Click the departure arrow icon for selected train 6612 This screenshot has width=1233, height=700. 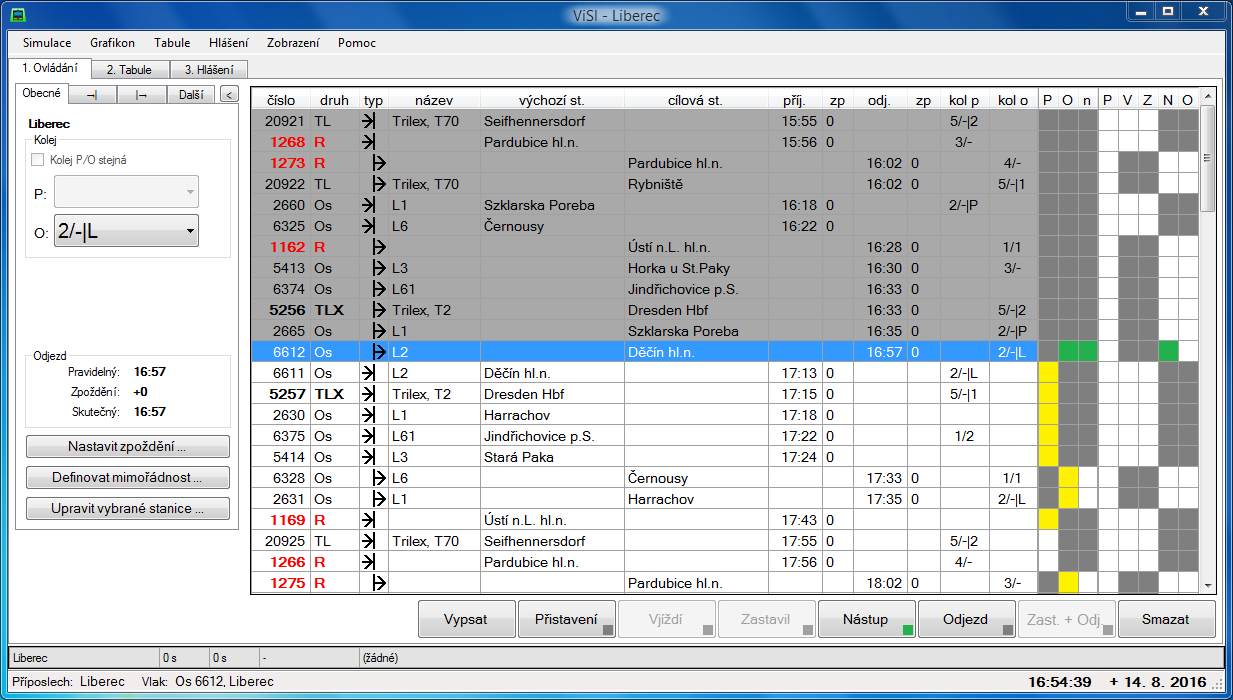pyautogui.click(x=378, y=352)
